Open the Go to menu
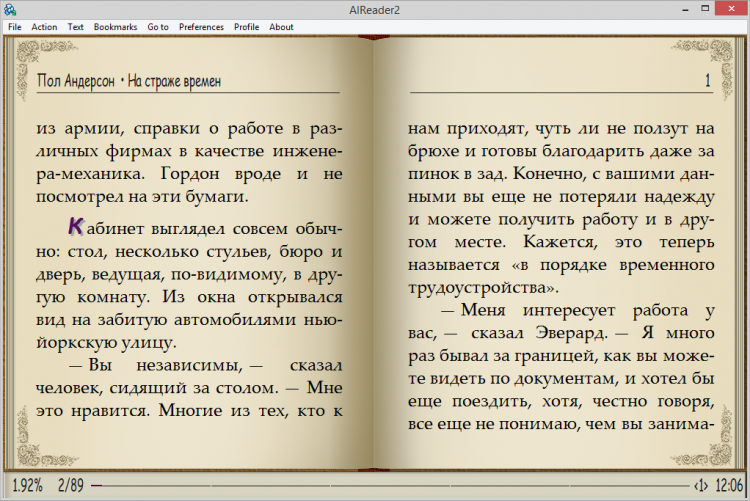This screenshot has height=501, width=750. coord(158,27)
